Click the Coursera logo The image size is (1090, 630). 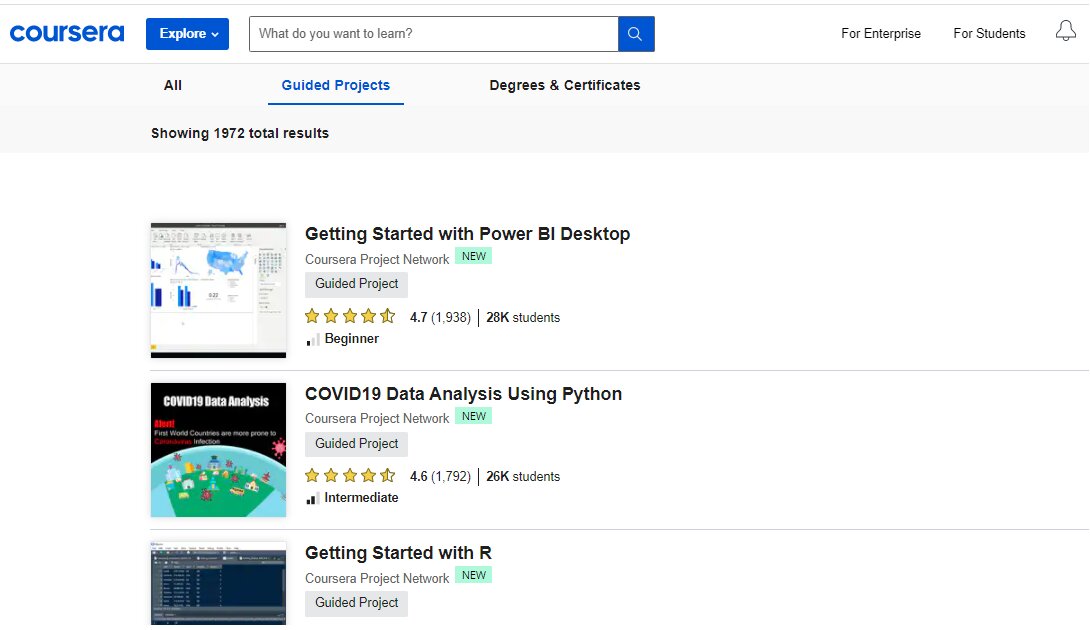(x=67, y=32)
